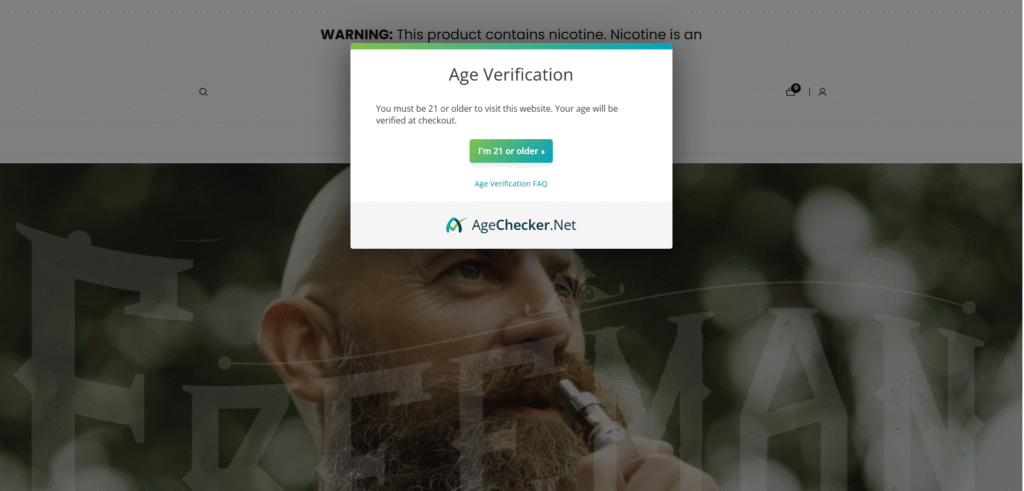Confirm with I'm 21 or older button

pos(511,151)
